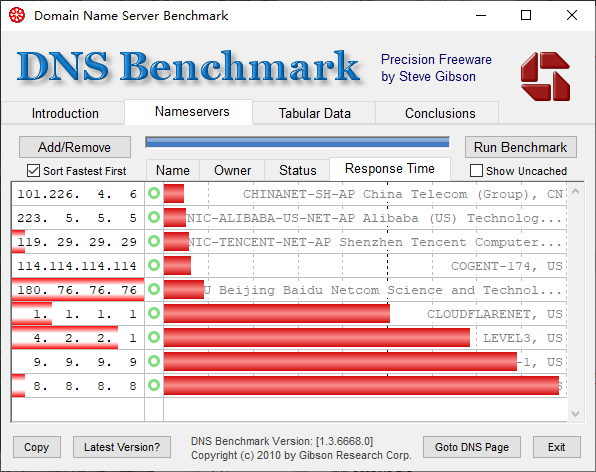Click green status circle for 101.226.4.6

coord(154,193)
